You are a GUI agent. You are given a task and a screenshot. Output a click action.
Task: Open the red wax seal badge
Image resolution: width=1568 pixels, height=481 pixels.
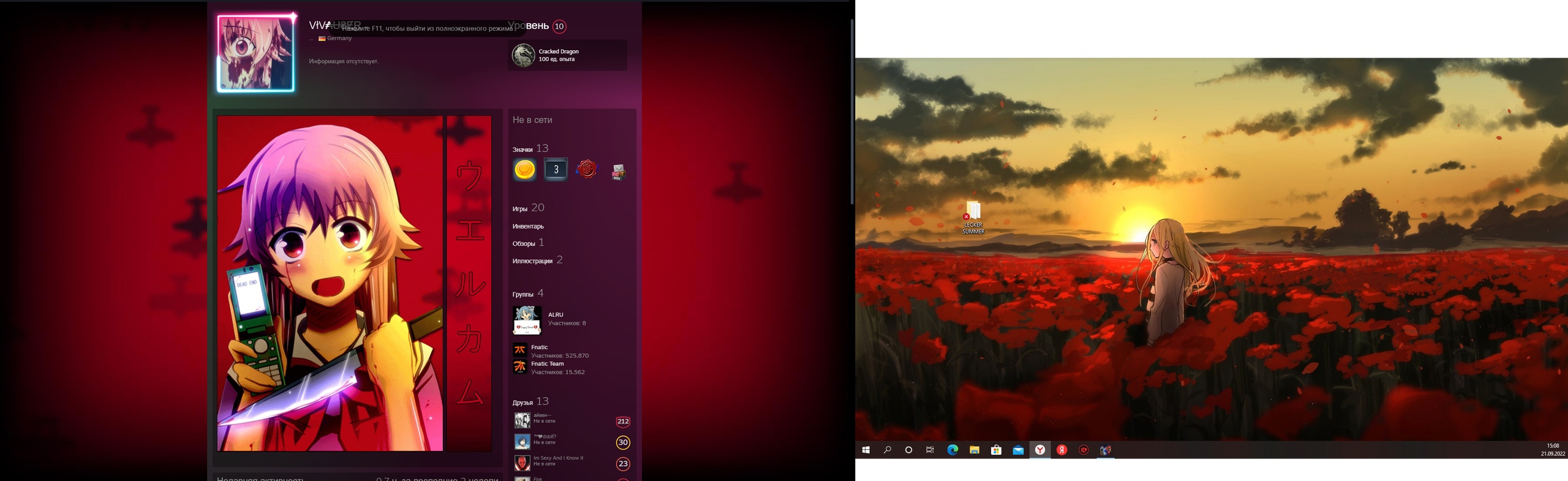coord(587,170)
